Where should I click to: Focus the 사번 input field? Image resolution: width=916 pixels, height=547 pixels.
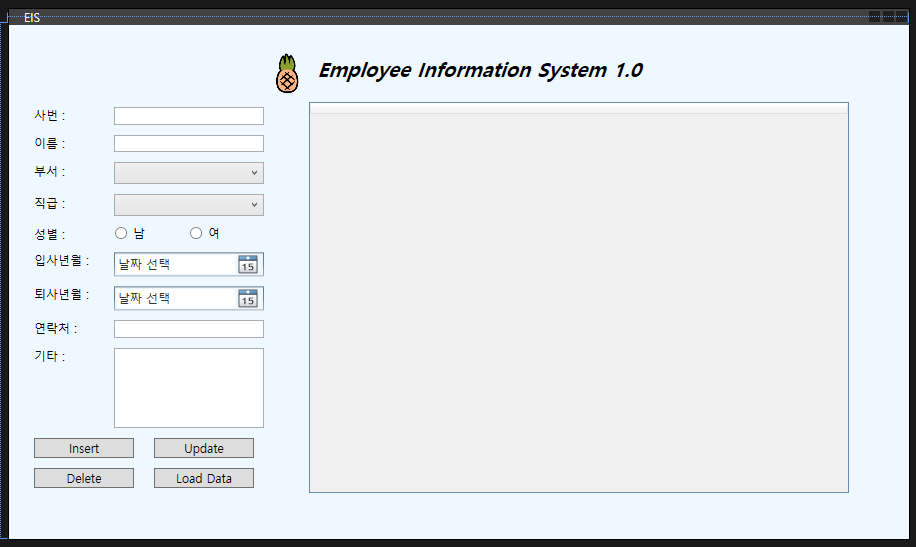pos(189,116)
